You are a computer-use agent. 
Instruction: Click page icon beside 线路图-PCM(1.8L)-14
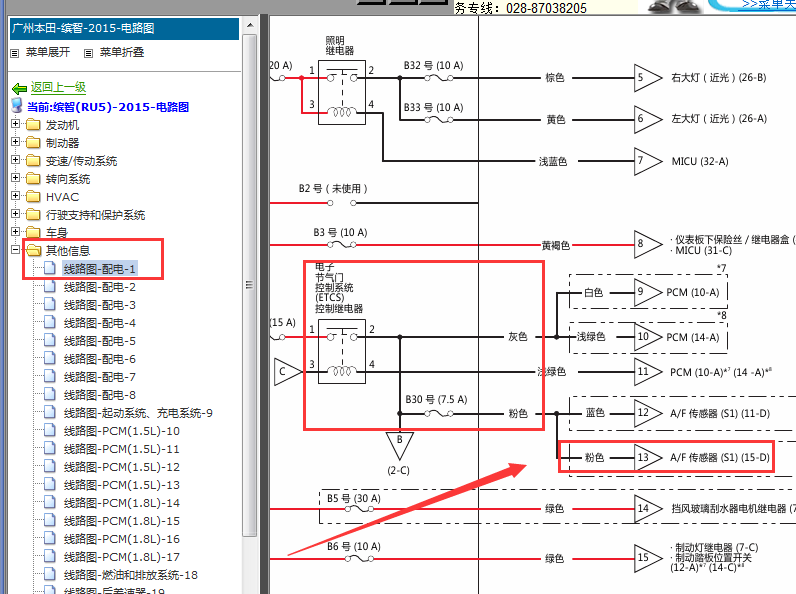pos(50,503)
